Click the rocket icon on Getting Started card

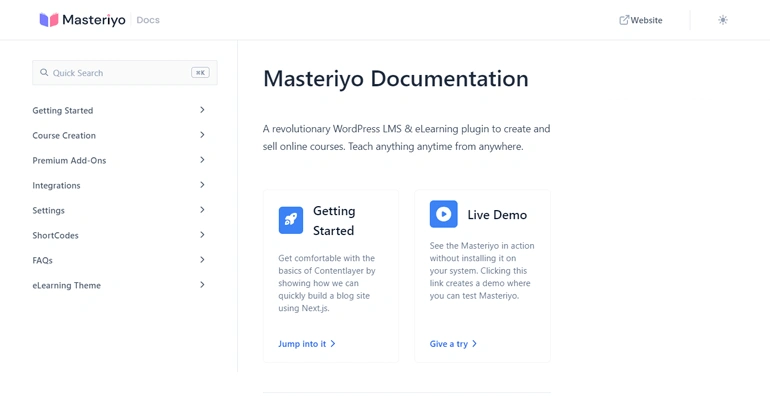pos(291,220)
